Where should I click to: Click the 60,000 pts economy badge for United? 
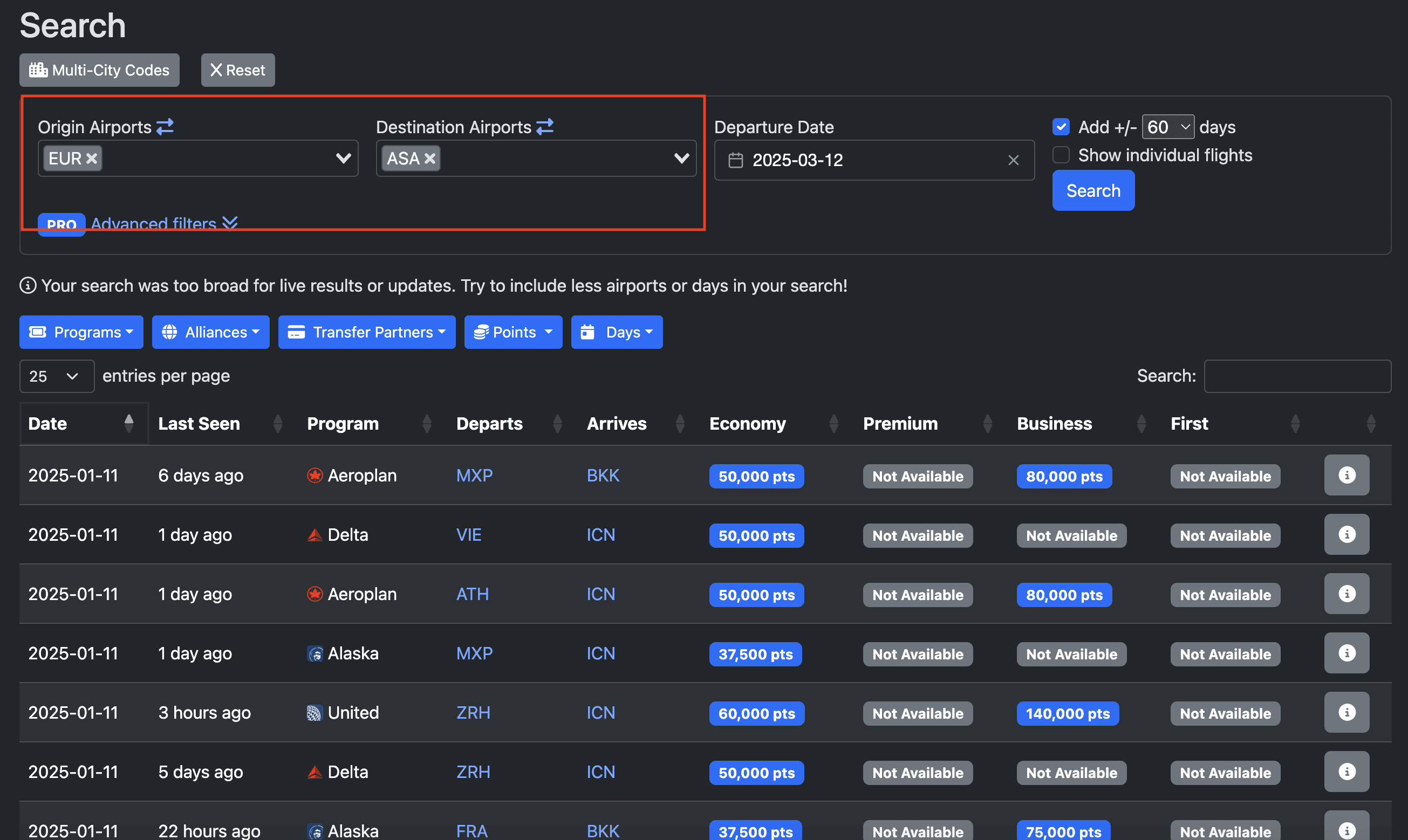click(756, 714)
